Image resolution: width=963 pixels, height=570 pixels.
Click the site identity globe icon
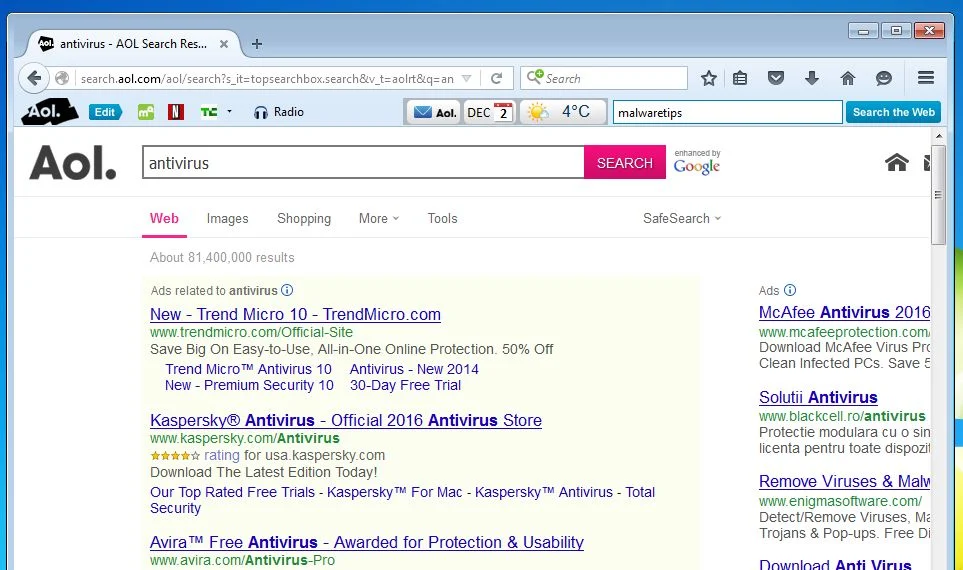click(x=62, y=79)
